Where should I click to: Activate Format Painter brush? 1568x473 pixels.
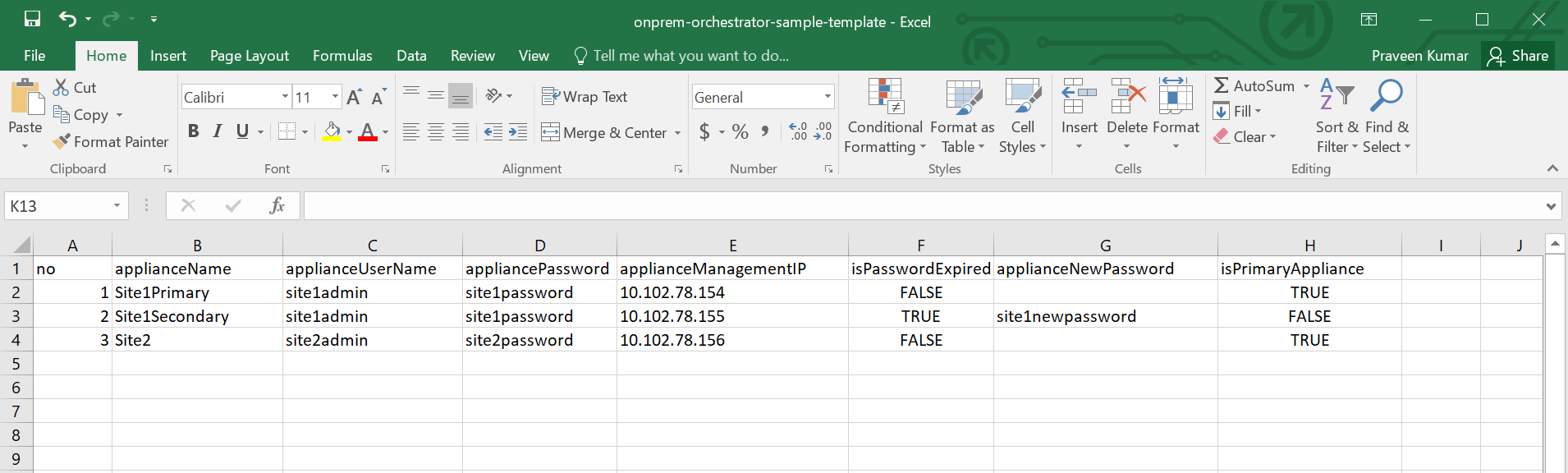pyautogui.click(x=110, y=142)
